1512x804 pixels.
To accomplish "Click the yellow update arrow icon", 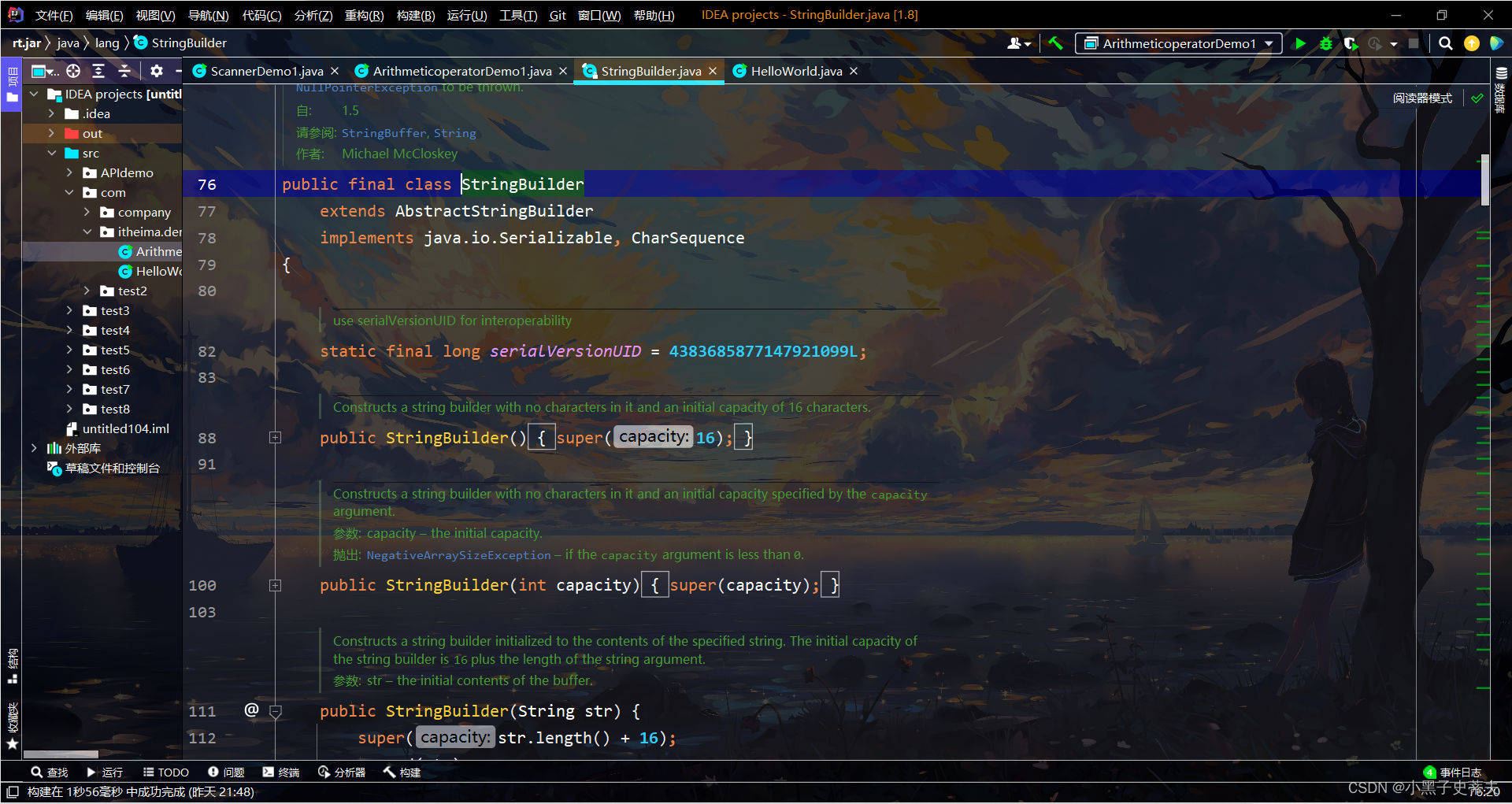I will click(1471, 43).
